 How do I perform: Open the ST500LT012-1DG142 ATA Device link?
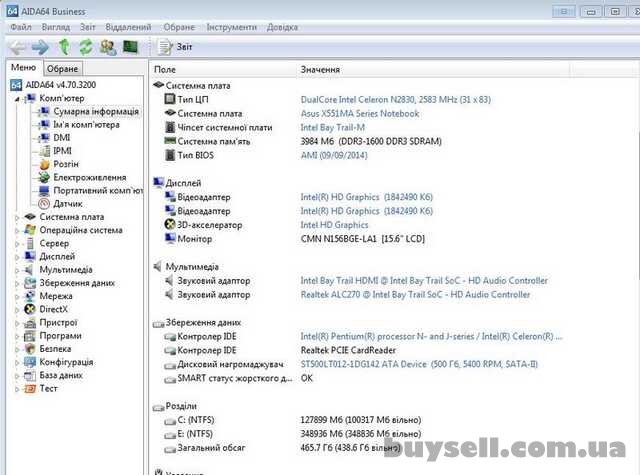coord(419,364)
